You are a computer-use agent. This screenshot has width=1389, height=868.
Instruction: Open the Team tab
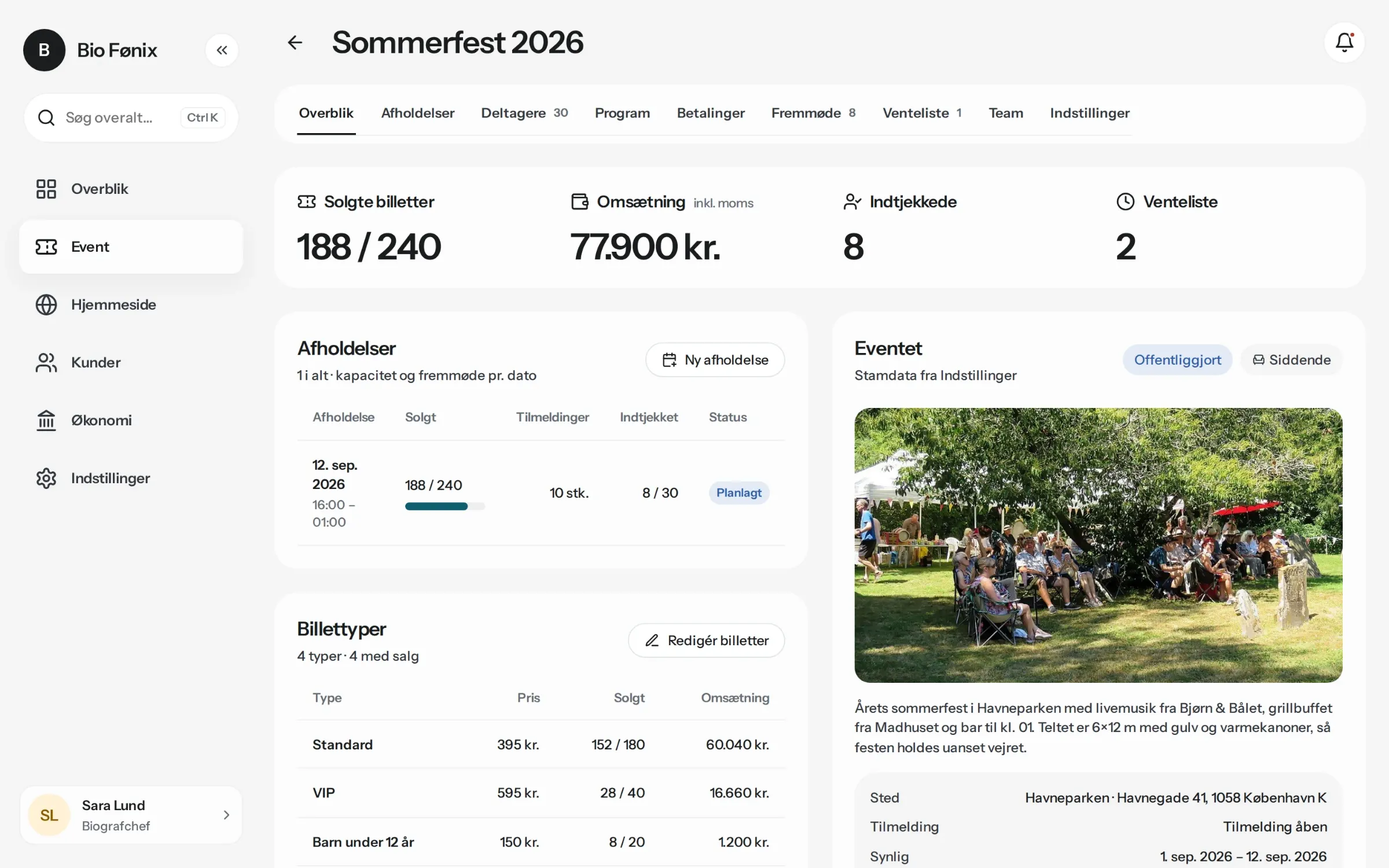tap(1006, 113)
